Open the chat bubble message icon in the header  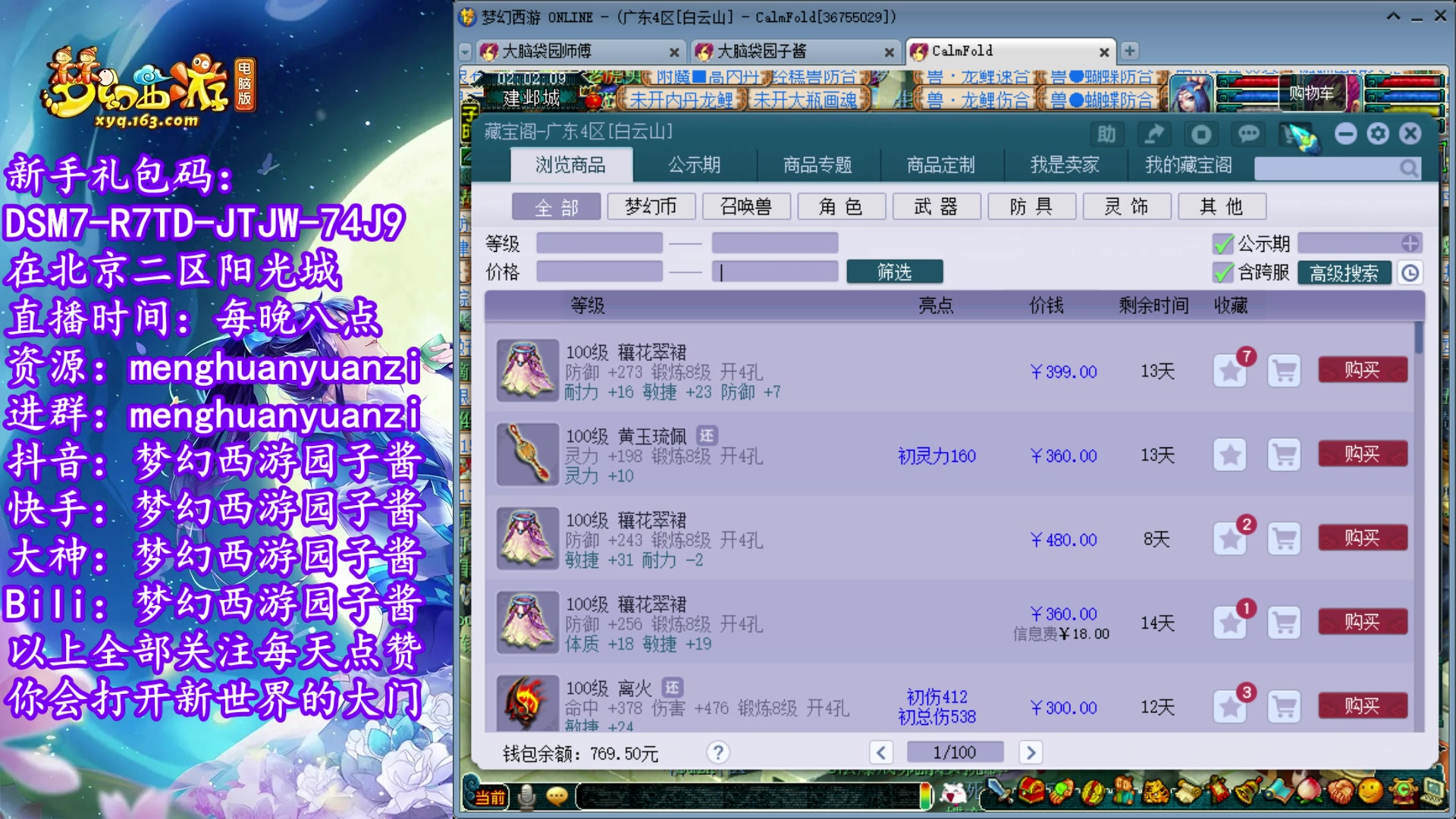coord(1248,134)
